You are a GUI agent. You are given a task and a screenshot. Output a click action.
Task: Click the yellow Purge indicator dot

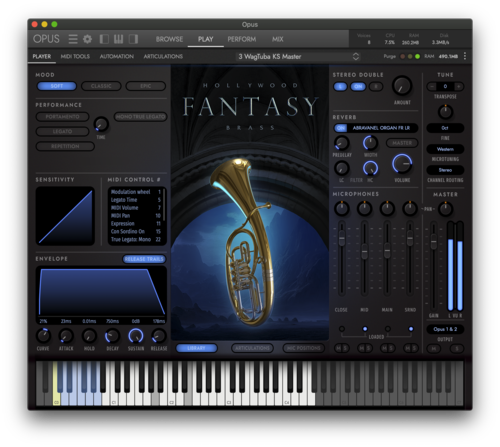tap(410, 56)
